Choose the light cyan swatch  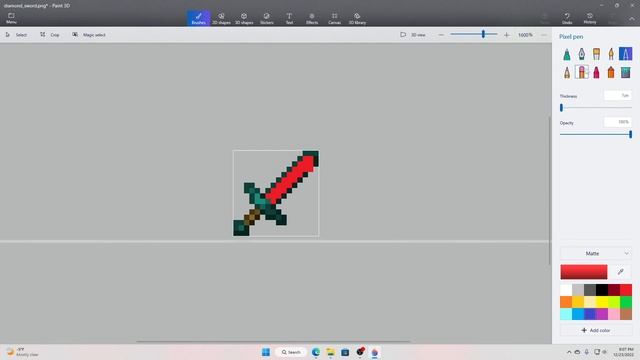click(x=566, y=314)
